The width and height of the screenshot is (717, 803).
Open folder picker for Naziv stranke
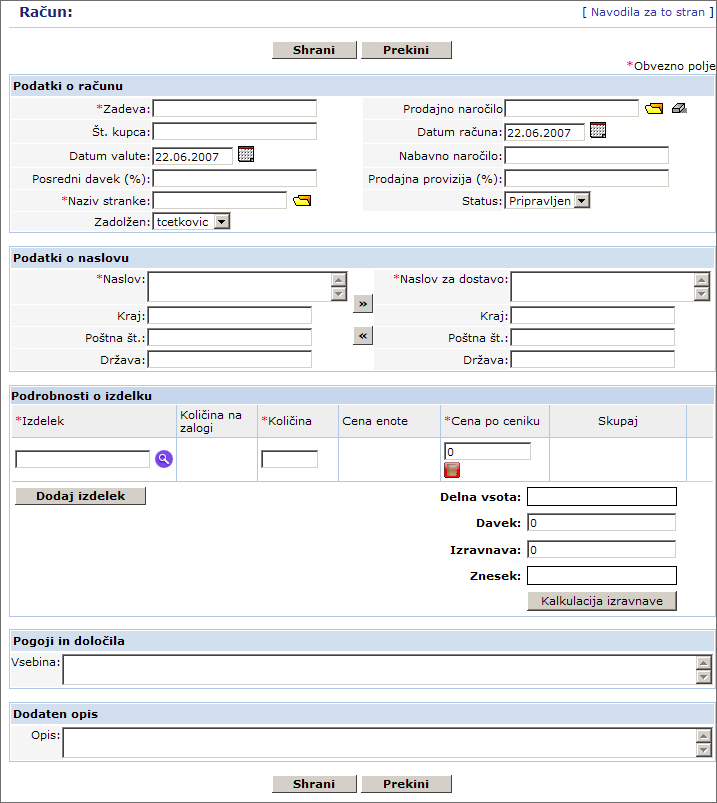[x=302, y=200]
